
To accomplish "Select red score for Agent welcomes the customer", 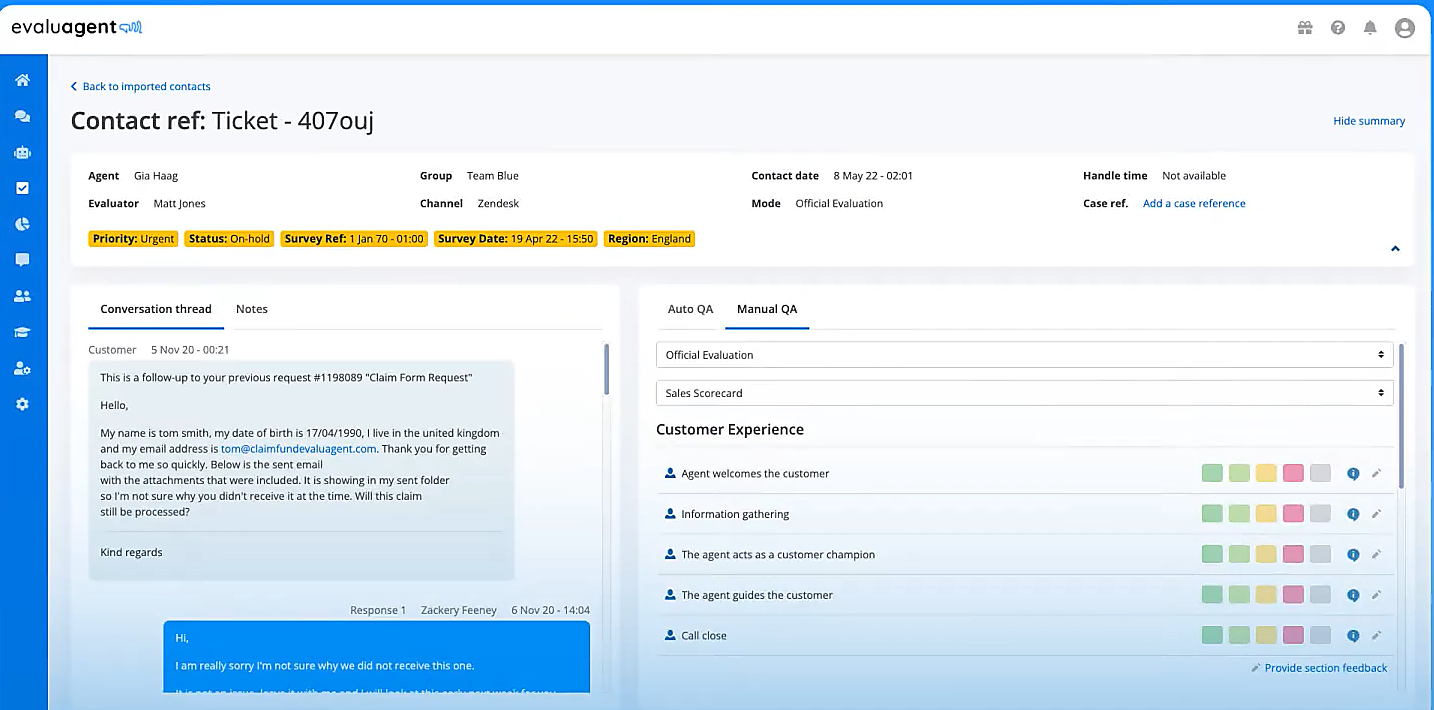I will pos(1293,473).
